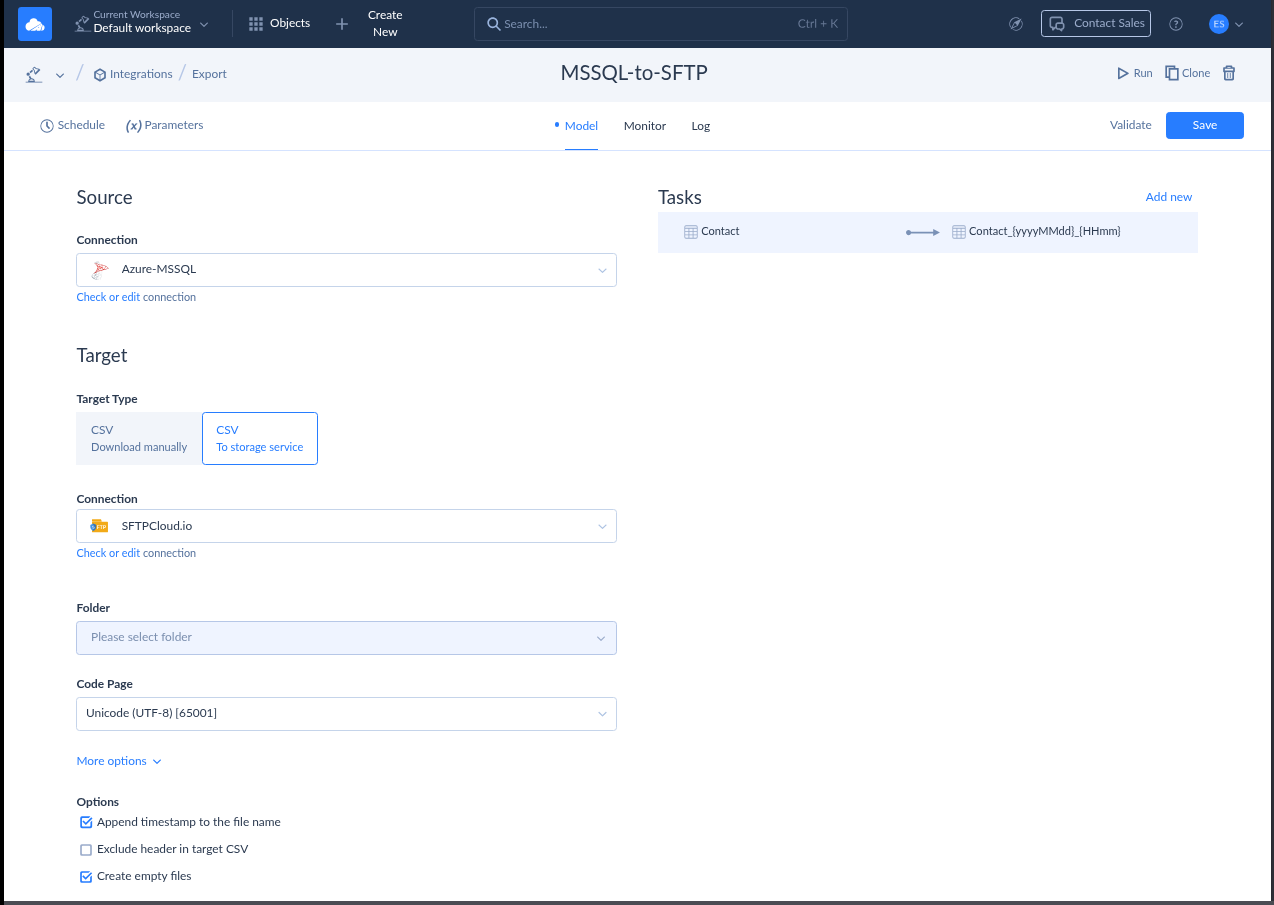1274x905 pixels.
Task: Open the help question mark icon
Action: [x=1176, y=23]
